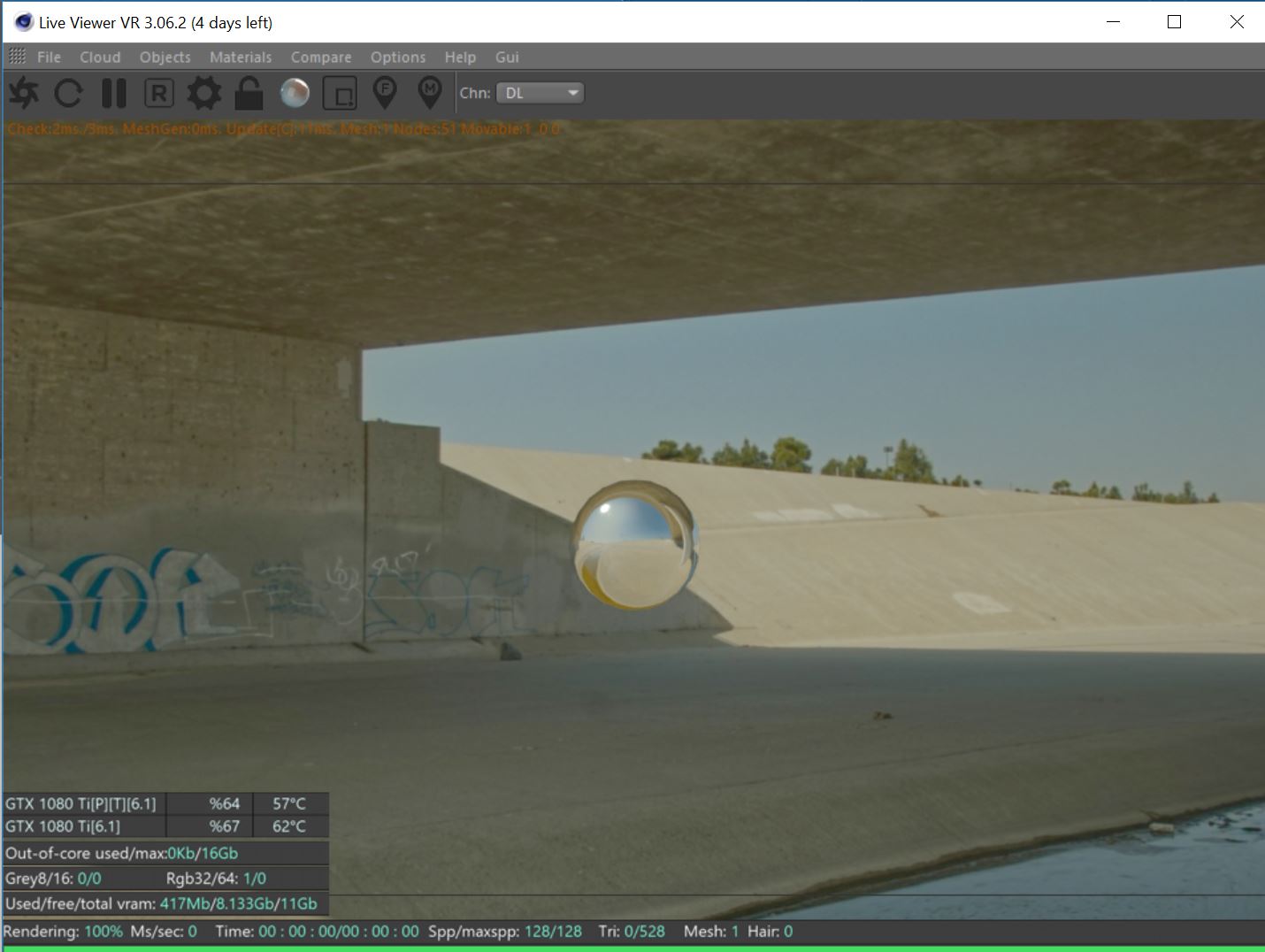
Task: Click the orange "Check:2ms" debug info line
Action: click(x=283, y=129)
